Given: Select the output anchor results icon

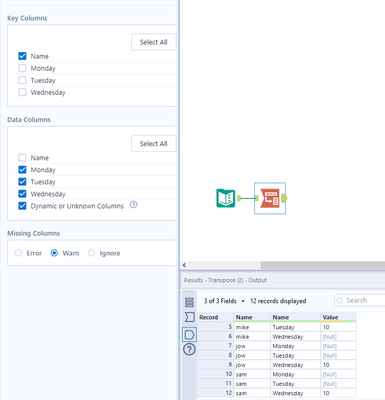Looking at the screenshot, I should tap(189, 334).
